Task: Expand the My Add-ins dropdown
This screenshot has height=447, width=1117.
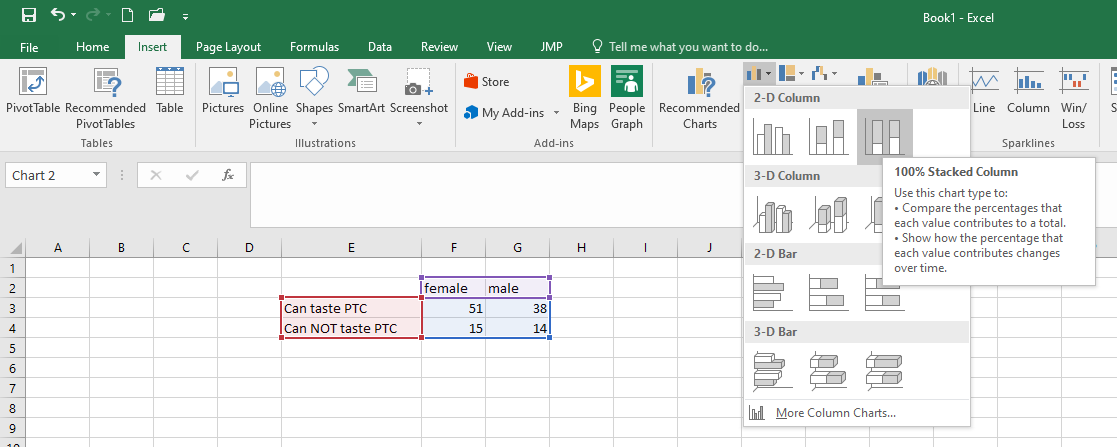Action: [557, 113]
